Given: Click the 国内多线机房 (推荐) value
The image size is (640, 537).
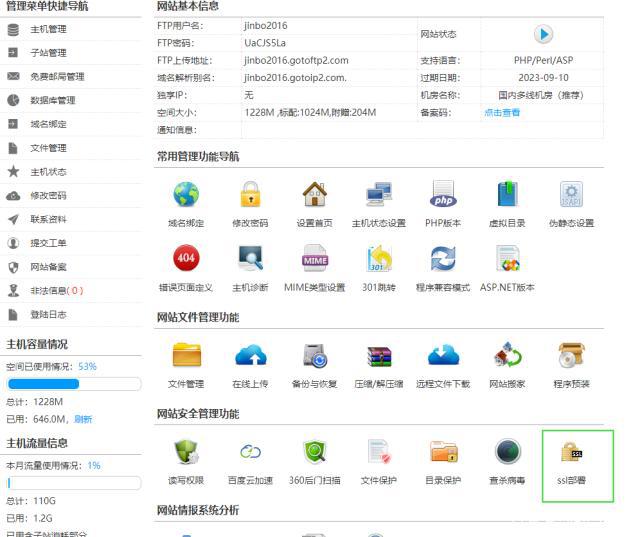Looking at the screenshot, I should 541,95.
